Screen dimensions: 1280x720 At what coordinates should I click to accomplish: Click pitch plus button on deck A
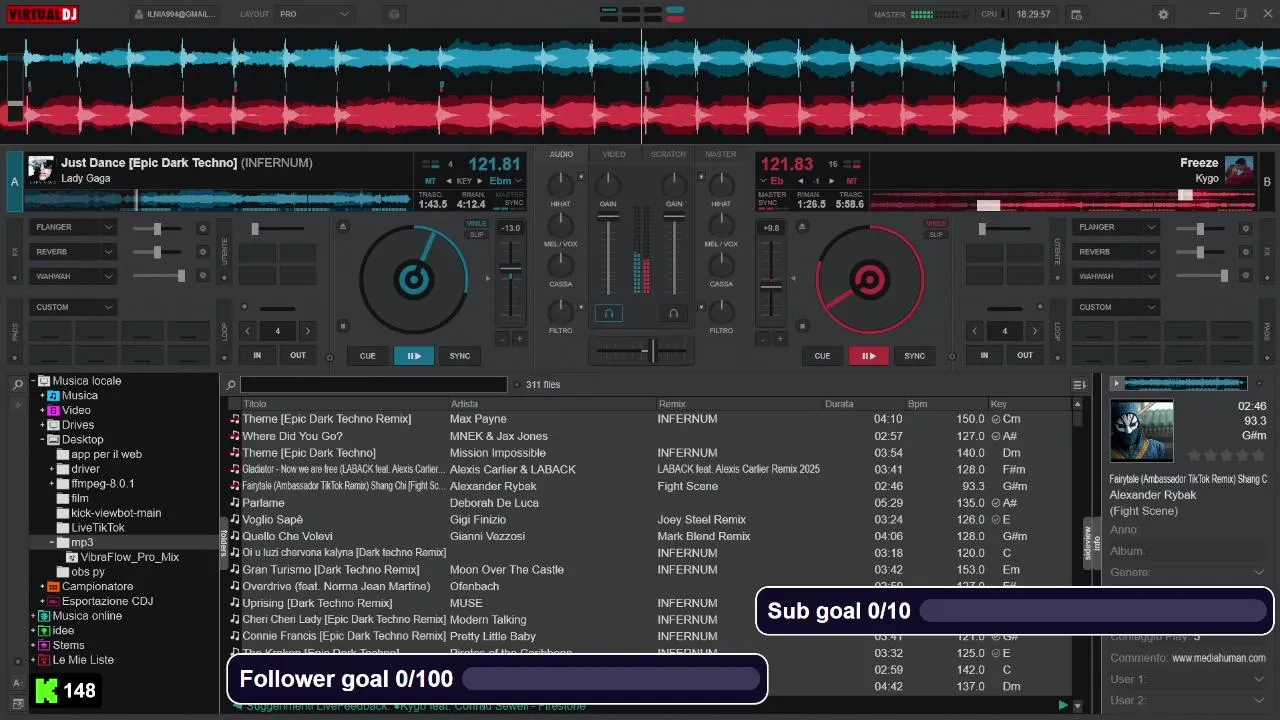519,339
